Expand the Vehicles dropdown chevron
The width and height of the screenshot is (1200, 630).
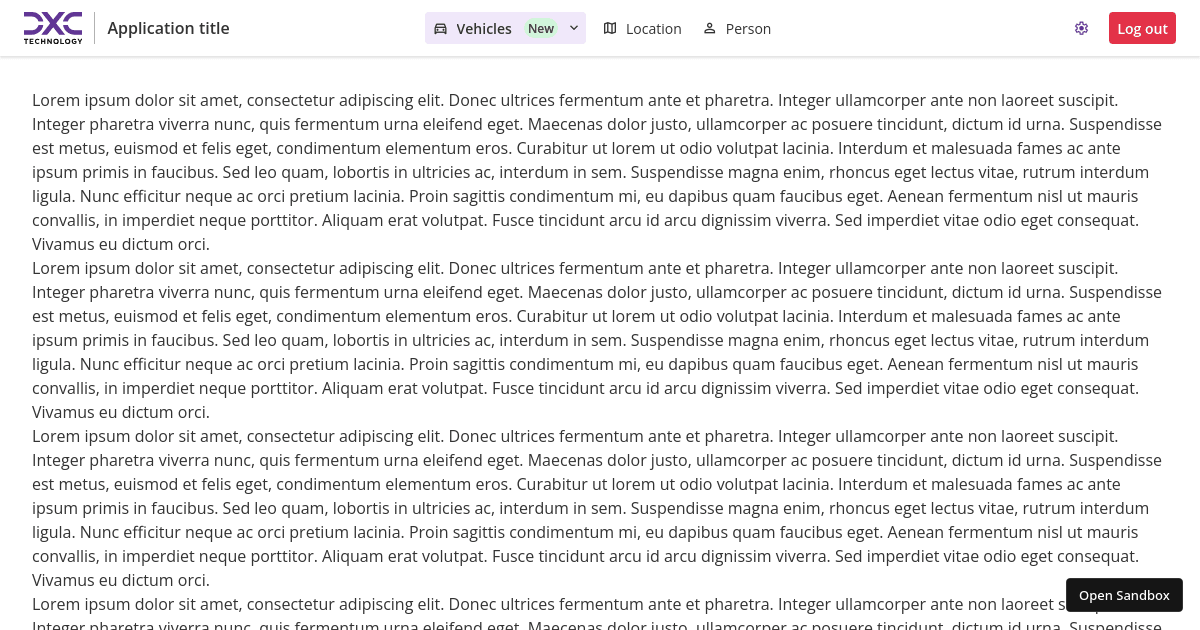click(x=574, y=28)
